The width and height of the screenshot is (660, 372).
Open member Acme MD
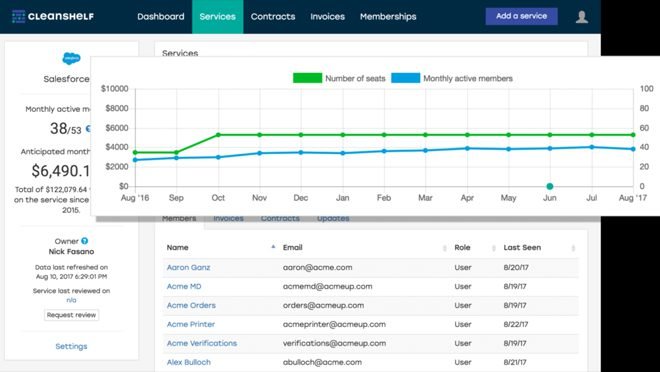pyautogui.click(x=184, y=287)
